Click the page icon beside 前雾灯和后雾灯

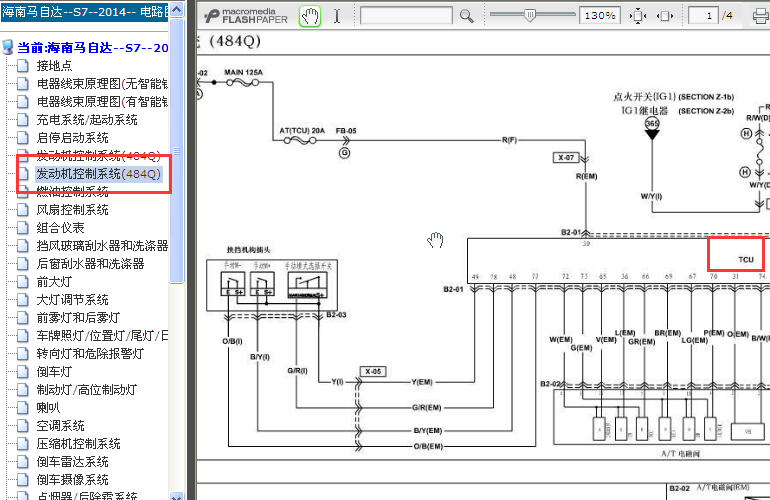click(23, 318)
